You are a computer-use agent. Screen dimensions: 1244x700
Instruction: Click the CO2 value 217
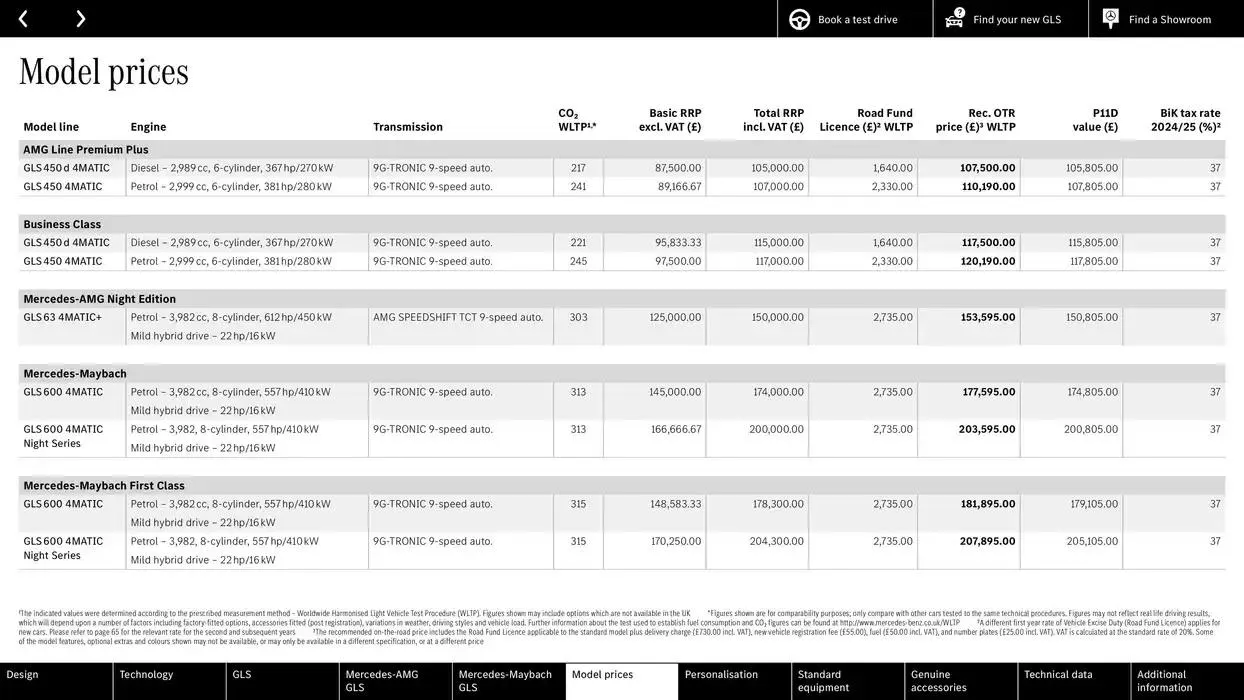[x=578, y=168]
